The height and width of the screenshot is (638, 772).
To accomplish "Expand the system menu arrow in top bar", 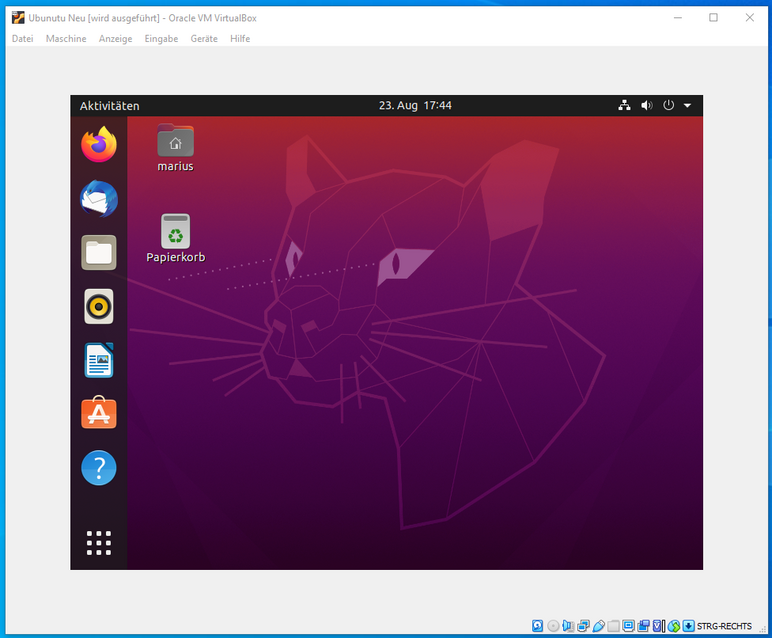I will (x=688, y=106).
